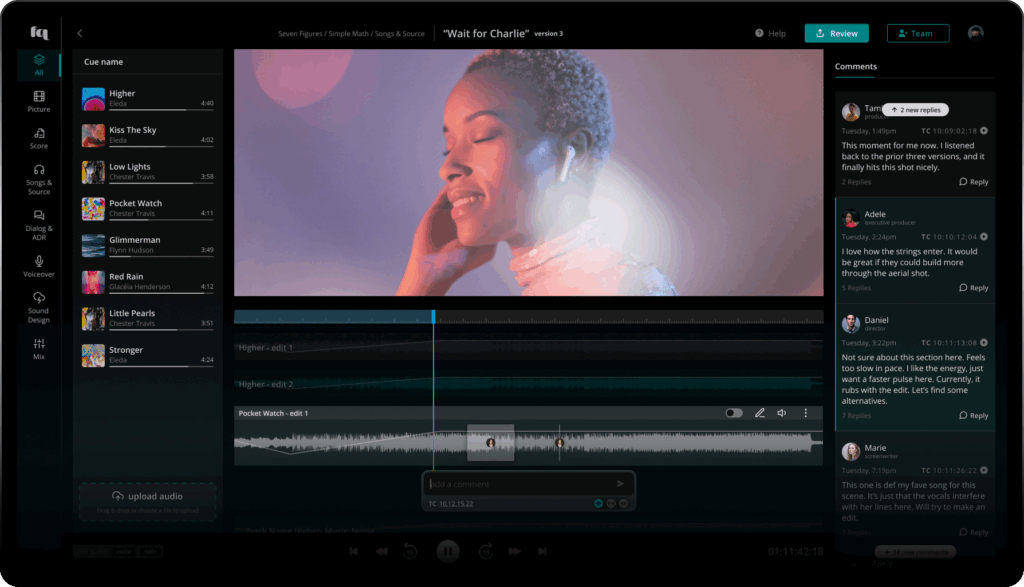Click the Help question mark icon
1024x587 pixels.
pos(760,34)
